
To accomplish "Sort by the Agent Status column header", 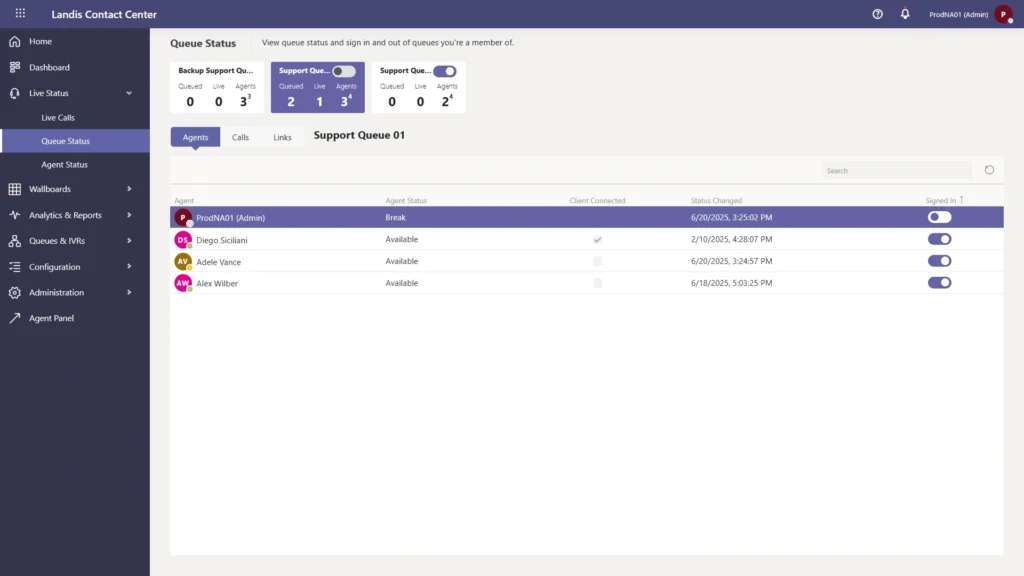I will [406, 200].
